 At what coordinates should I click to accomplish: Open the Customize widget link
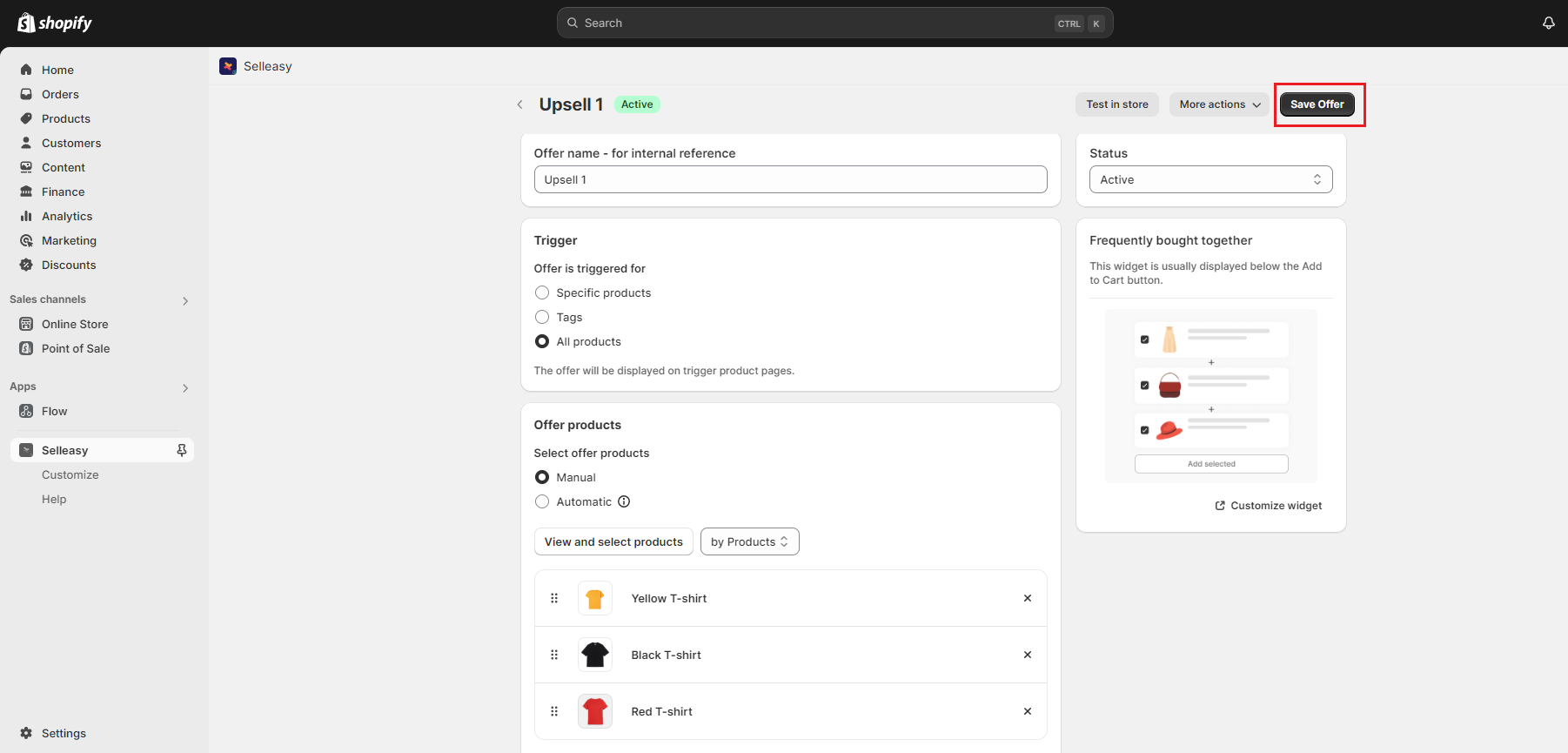point(1269,506)
